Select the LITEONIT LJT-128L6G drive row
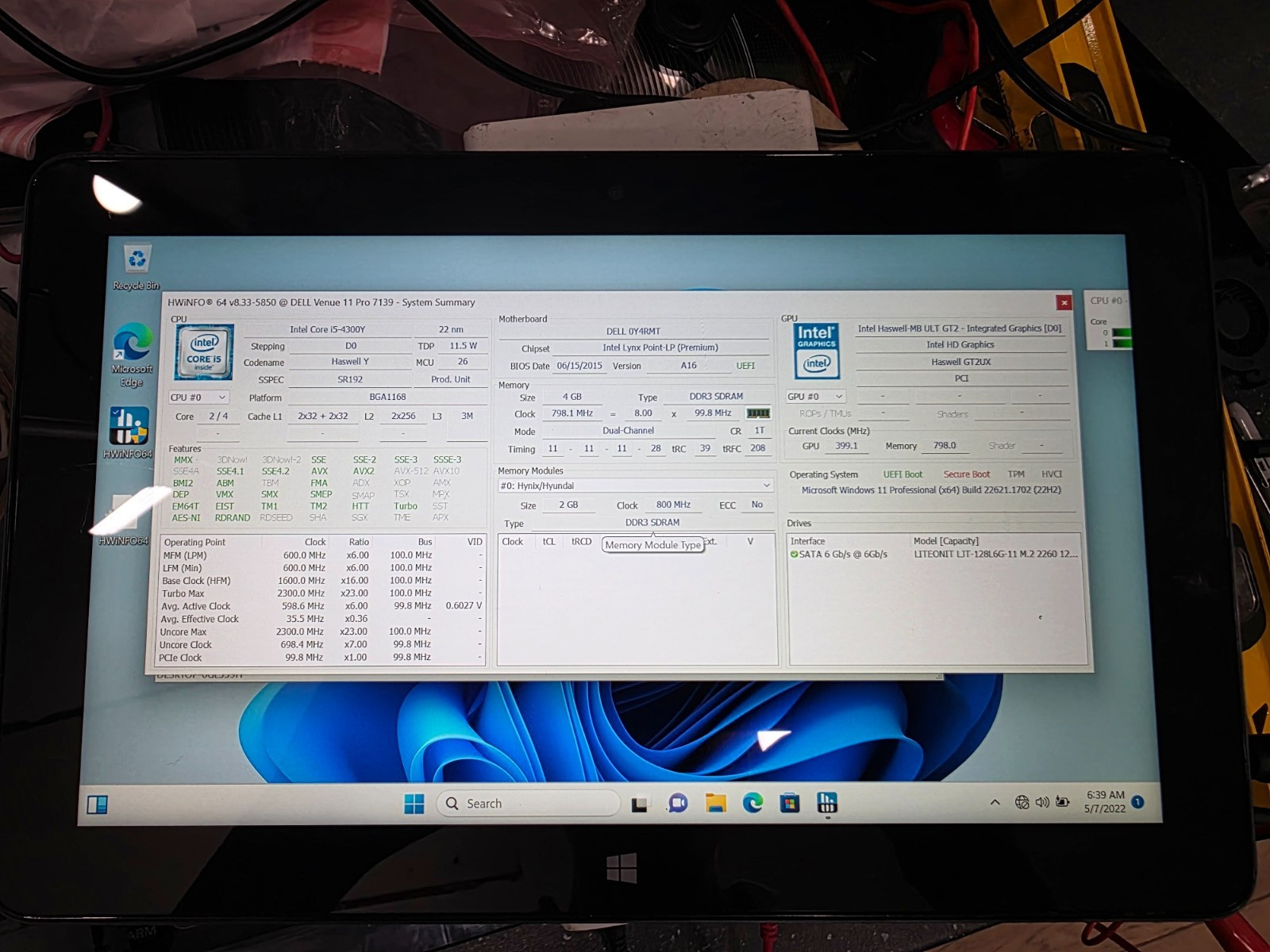The image size is (1270, 952). (935, 555)
